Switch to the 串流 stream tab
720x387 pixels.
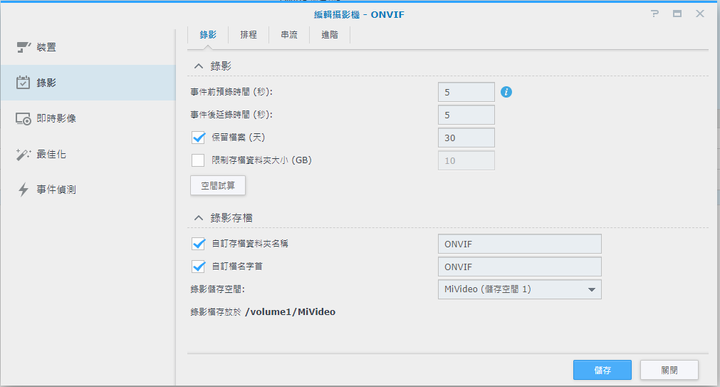pos(289,35)
